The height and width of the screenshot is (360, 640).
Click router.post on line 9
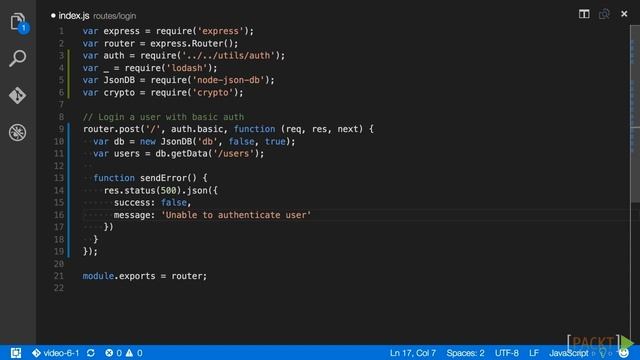click(x=111, y=129)
